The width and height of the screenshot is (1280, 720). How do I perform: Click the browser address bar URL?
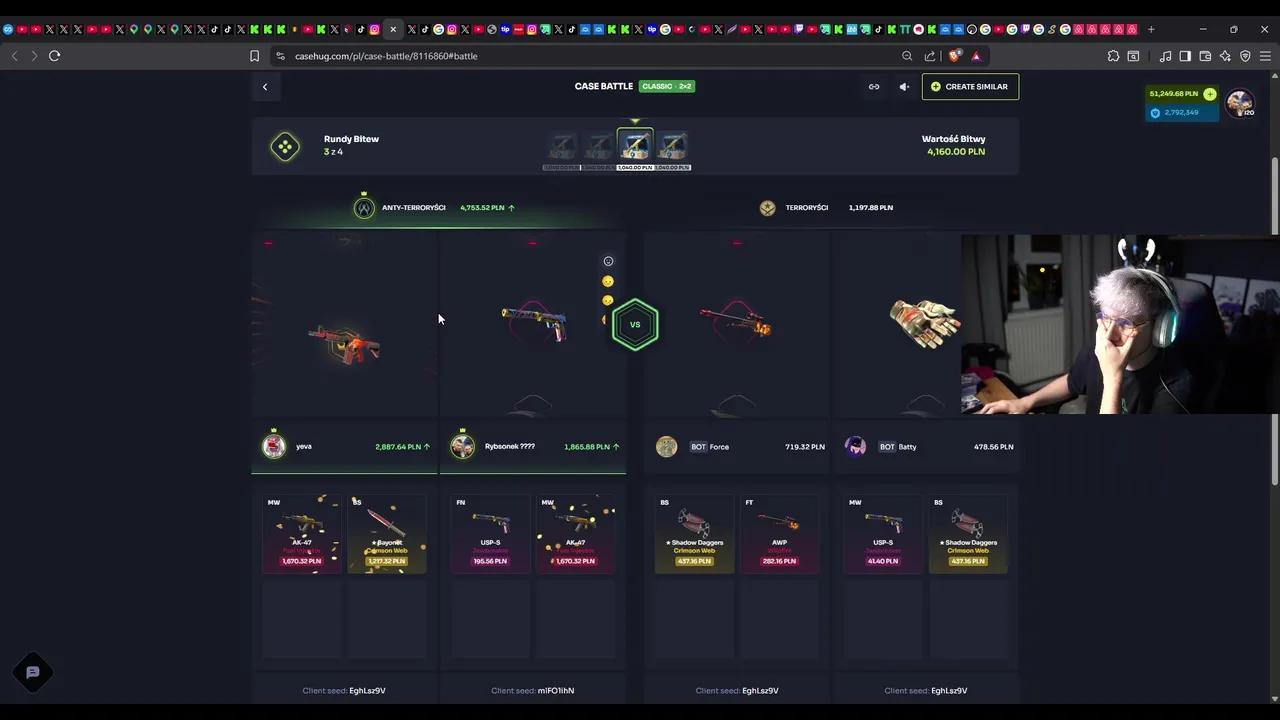tap(386, 56)
